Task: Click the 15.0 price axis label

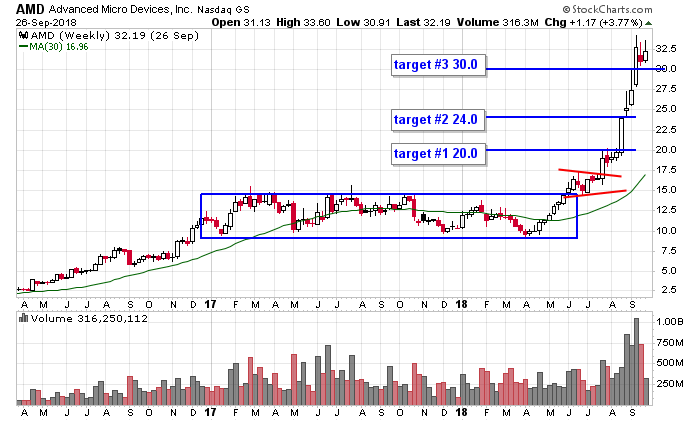Action: 666,190
